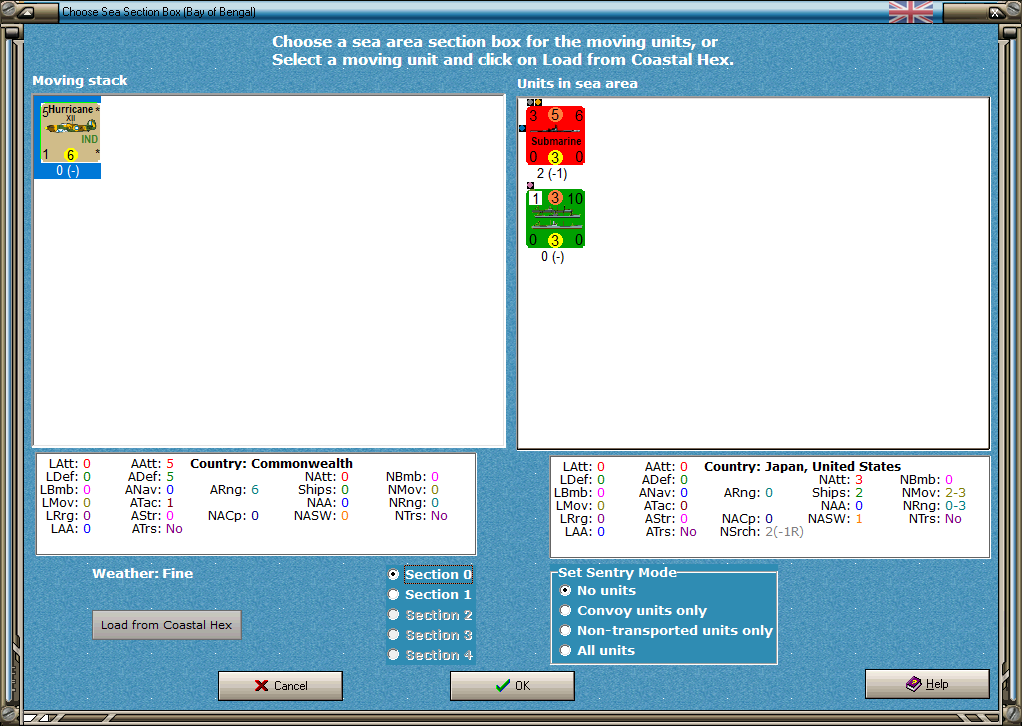The width and height of the screenshot is (1022, 726).
Task: Set sentry mode to All units
Action: (598, 650)
